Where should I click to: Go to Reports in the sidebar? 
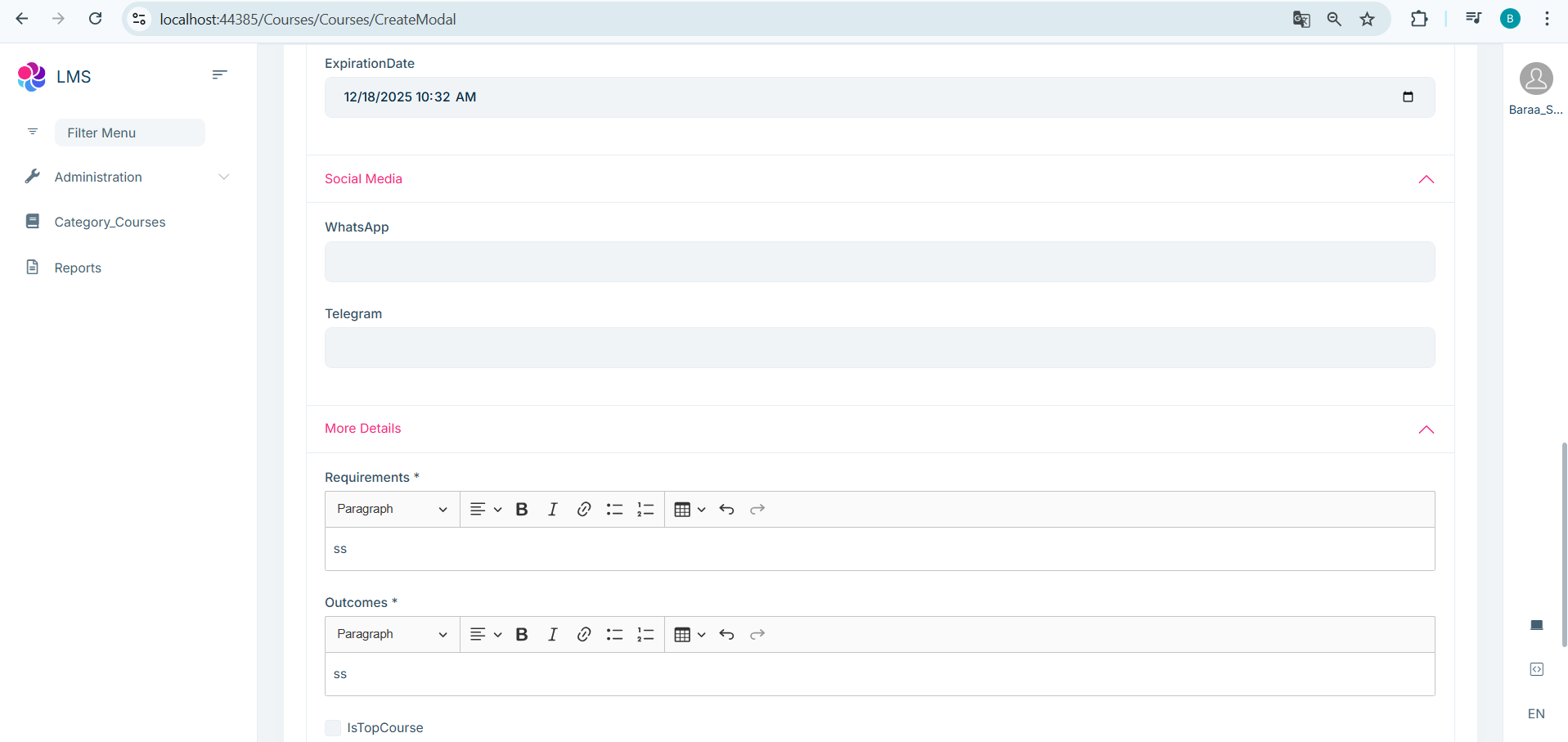point(78,268)
